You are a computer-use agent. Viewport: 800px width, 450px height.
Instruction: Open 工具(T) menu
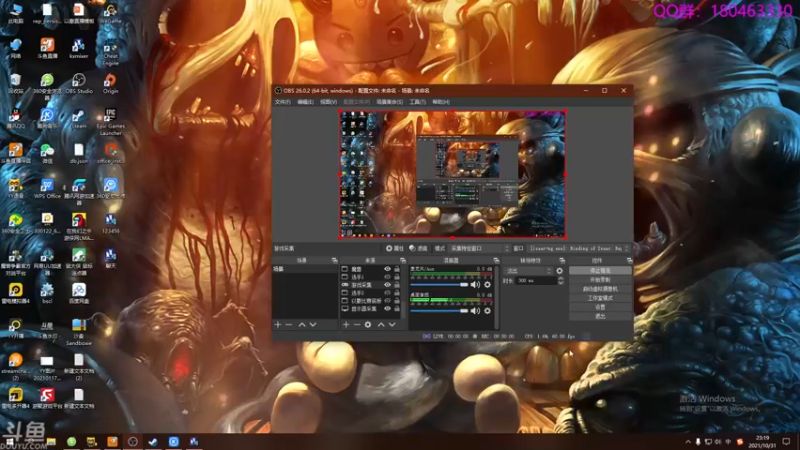click(417, 102)
